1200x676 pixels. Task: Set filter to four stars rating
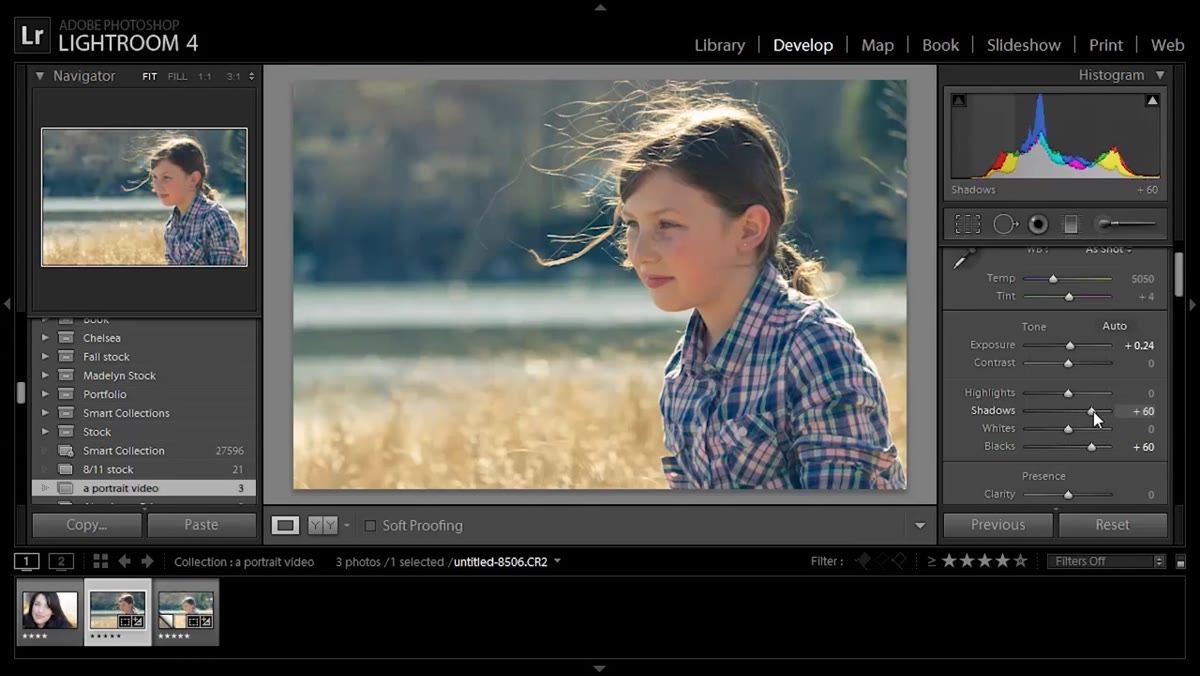click(x=1002, y=561)
